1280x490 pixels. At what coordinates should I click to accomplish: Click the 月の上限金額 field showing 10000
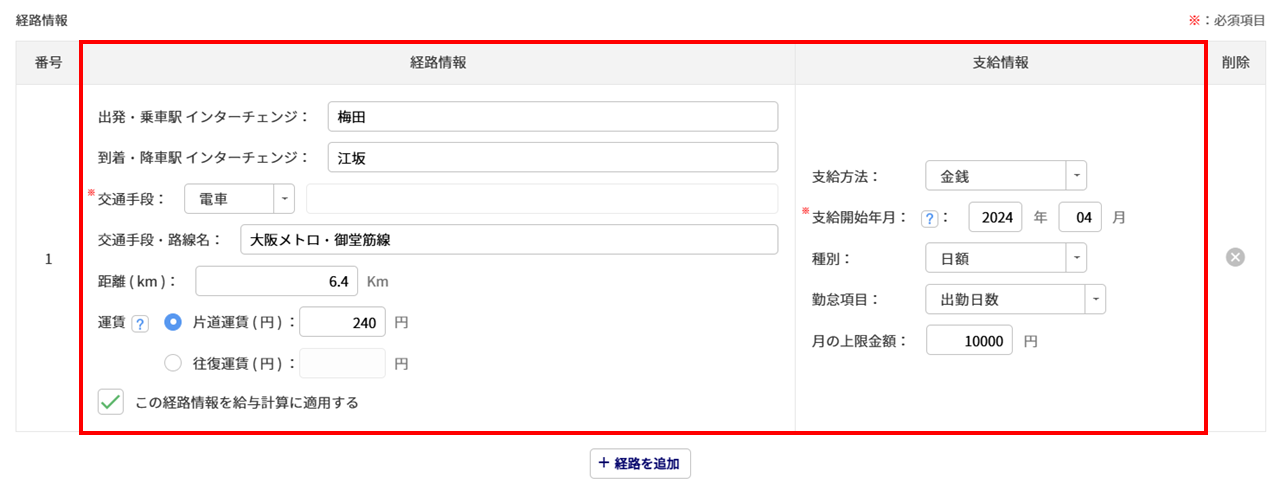(x=969, y=340)
